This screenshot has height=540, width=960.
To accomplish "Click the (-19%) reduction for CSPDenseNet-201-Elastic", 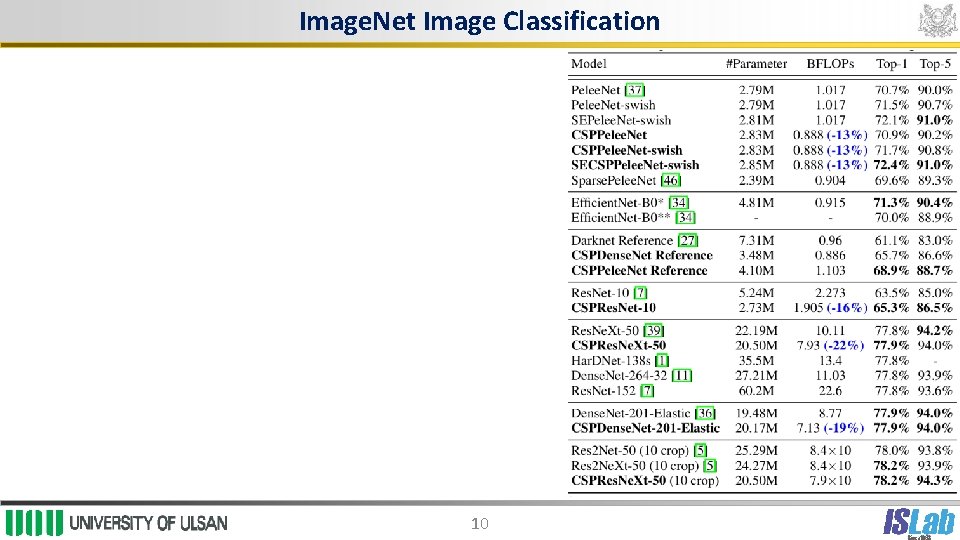I will click(x=844, y=428).
